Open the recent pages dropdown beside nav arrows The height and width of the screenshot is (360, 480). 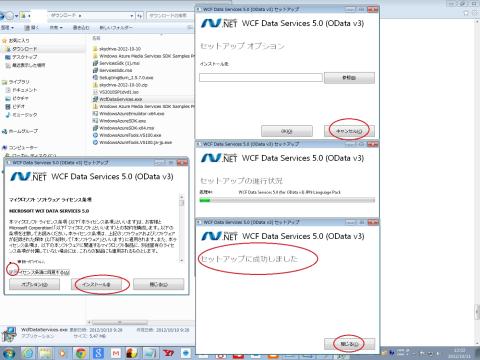[x=16, y=16]
